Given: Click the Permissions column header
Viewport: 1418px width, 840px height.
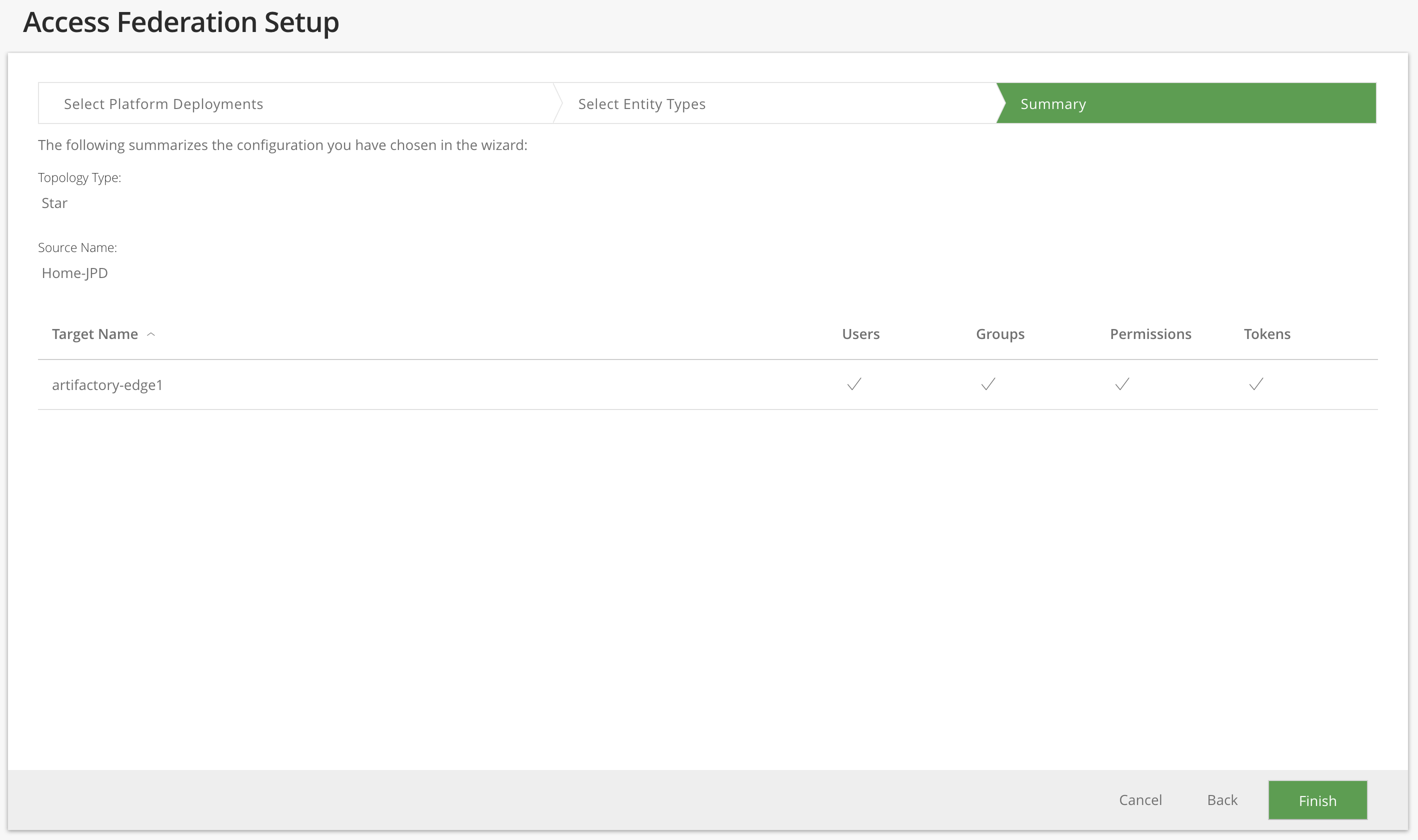Looking at the screenshot, I should coord(1150,334).
